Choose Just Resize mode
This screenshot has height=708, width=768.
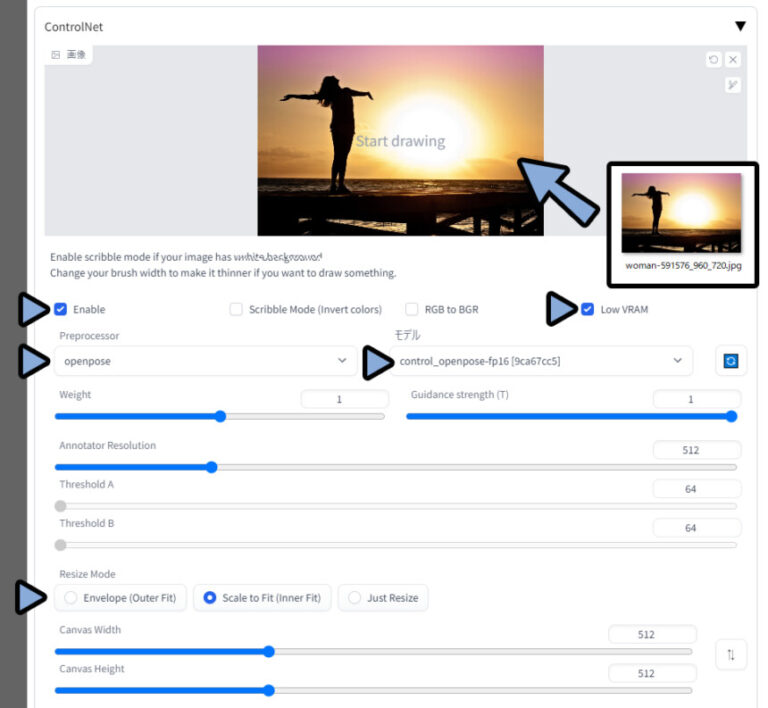(355, 598)
